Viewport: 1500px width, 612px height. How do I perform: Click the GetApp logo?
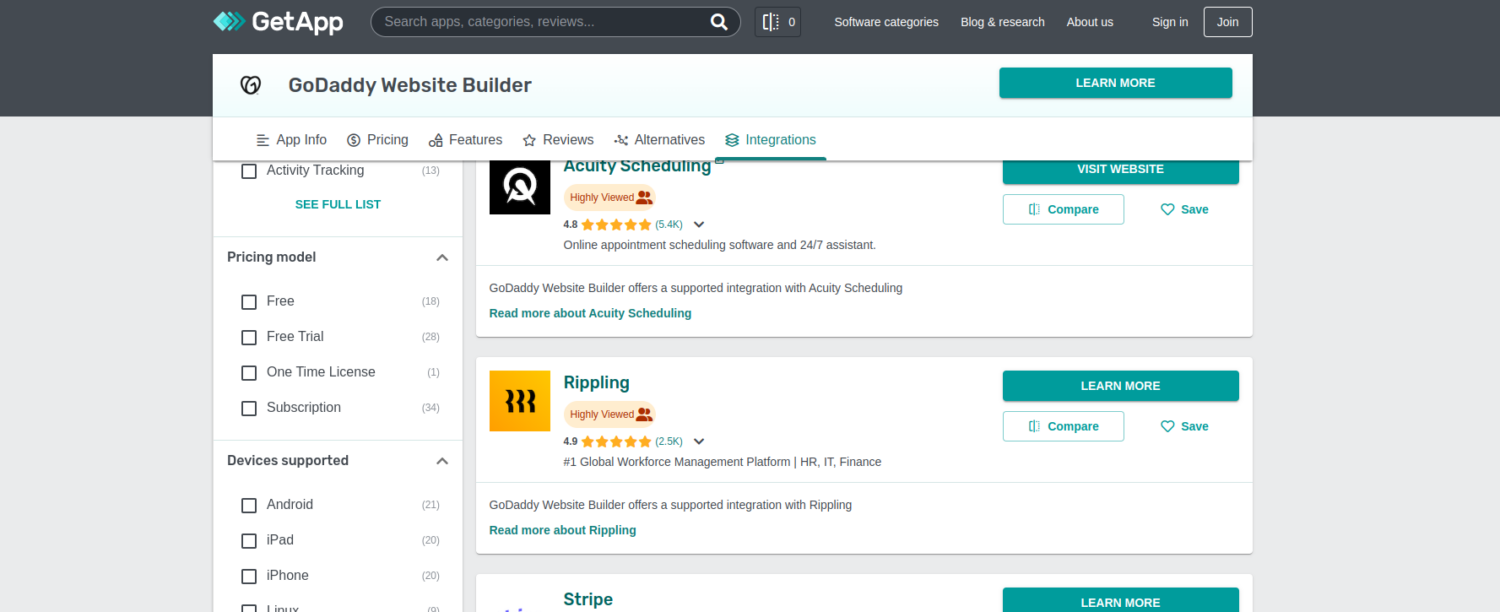tap(278, 22)
